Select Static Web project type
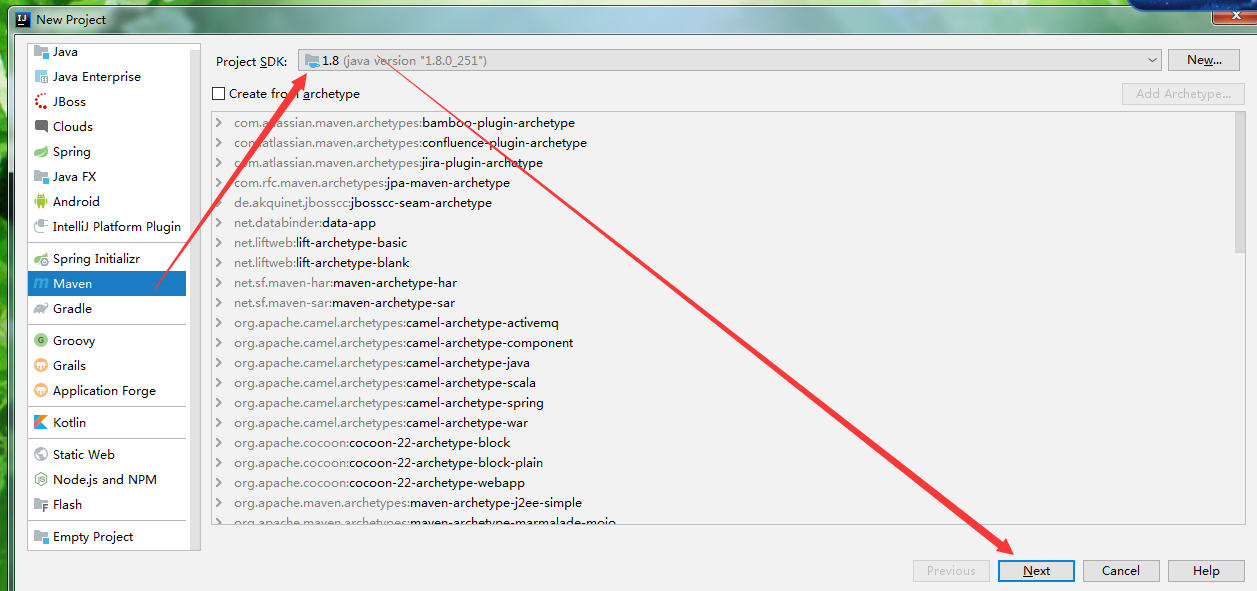The width and height of the screenshot is (1257, 591). tap(107, 455)
